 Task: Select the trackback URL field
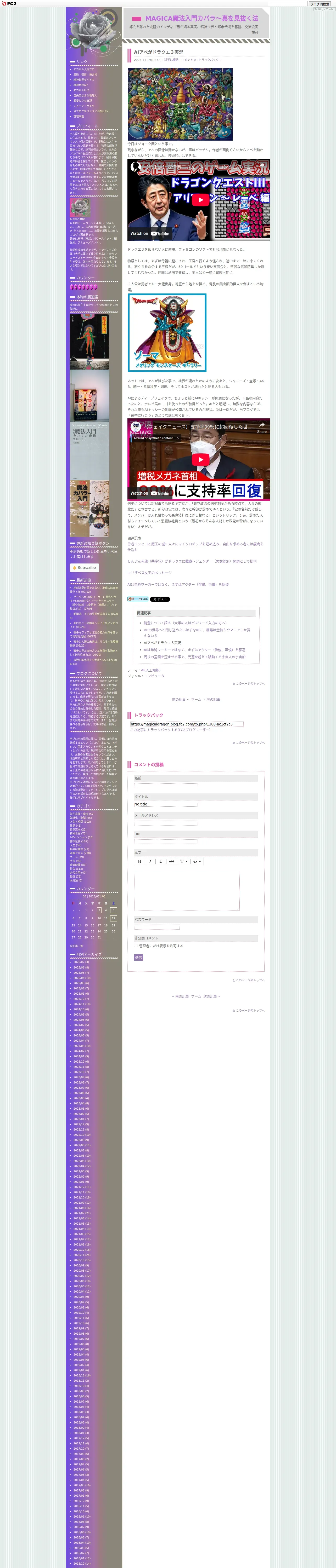click(x=187, y=724)
